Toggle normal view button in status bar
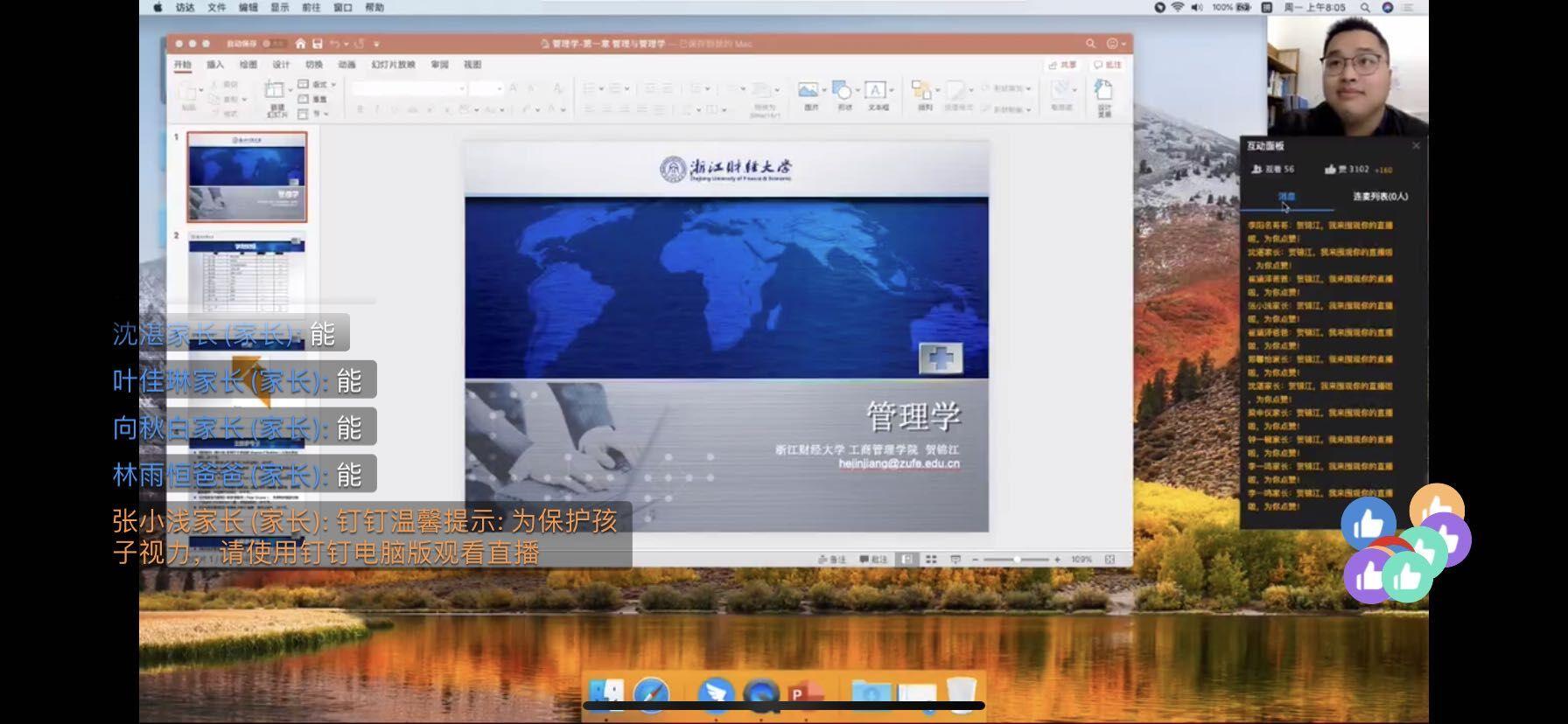This screenshot has height=724, width=1568. (907, 560)
